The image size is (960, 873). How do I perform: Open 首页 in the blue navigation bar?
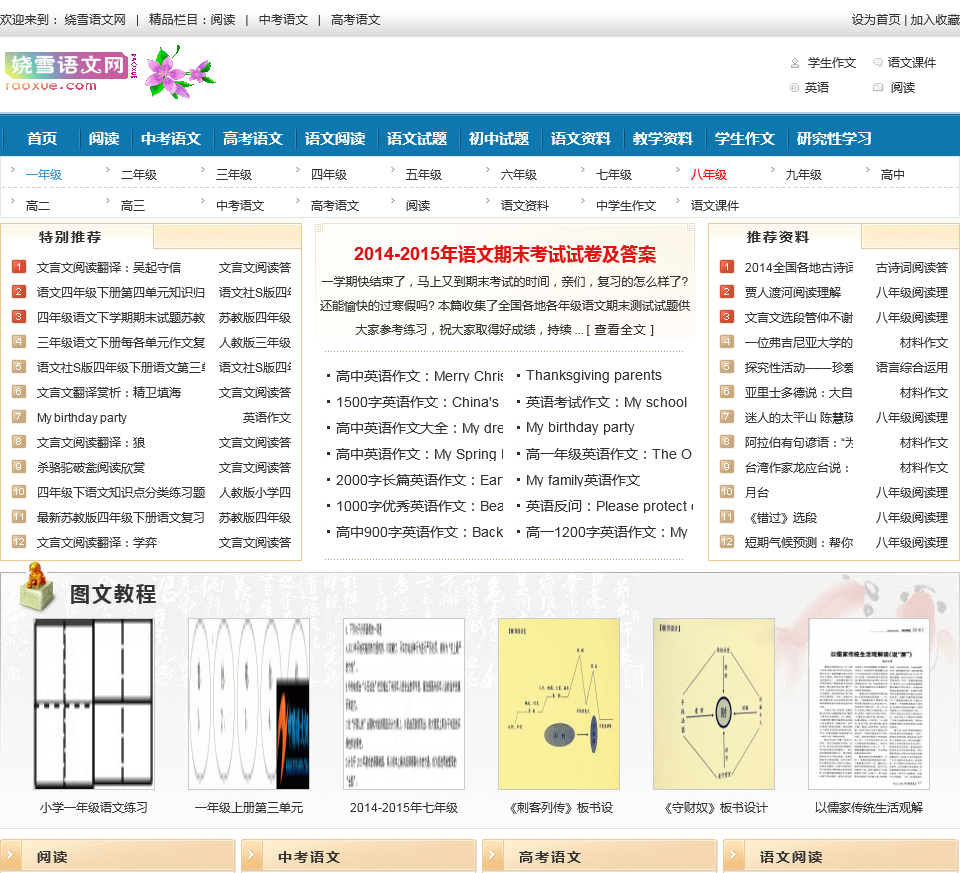coord(42,139)
